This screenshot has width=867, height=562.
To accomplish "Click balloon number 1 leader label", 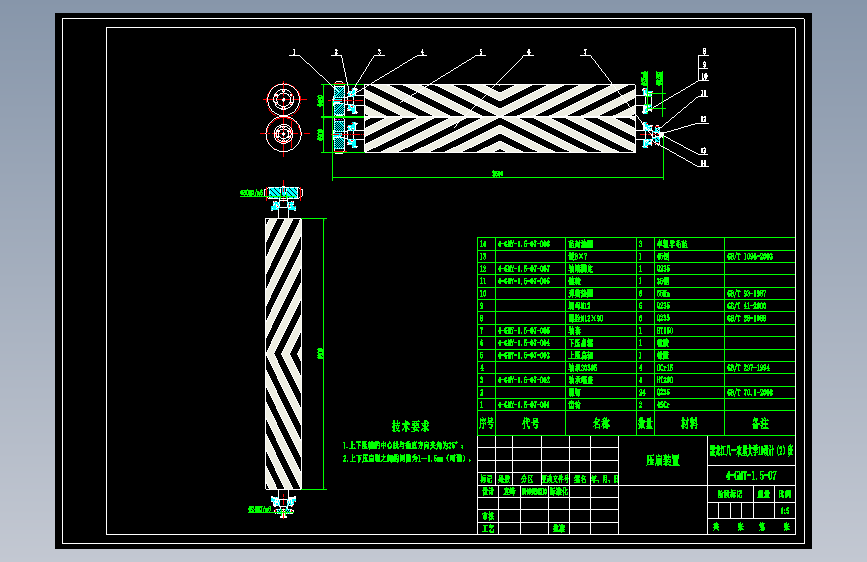I will coord(294,53).
